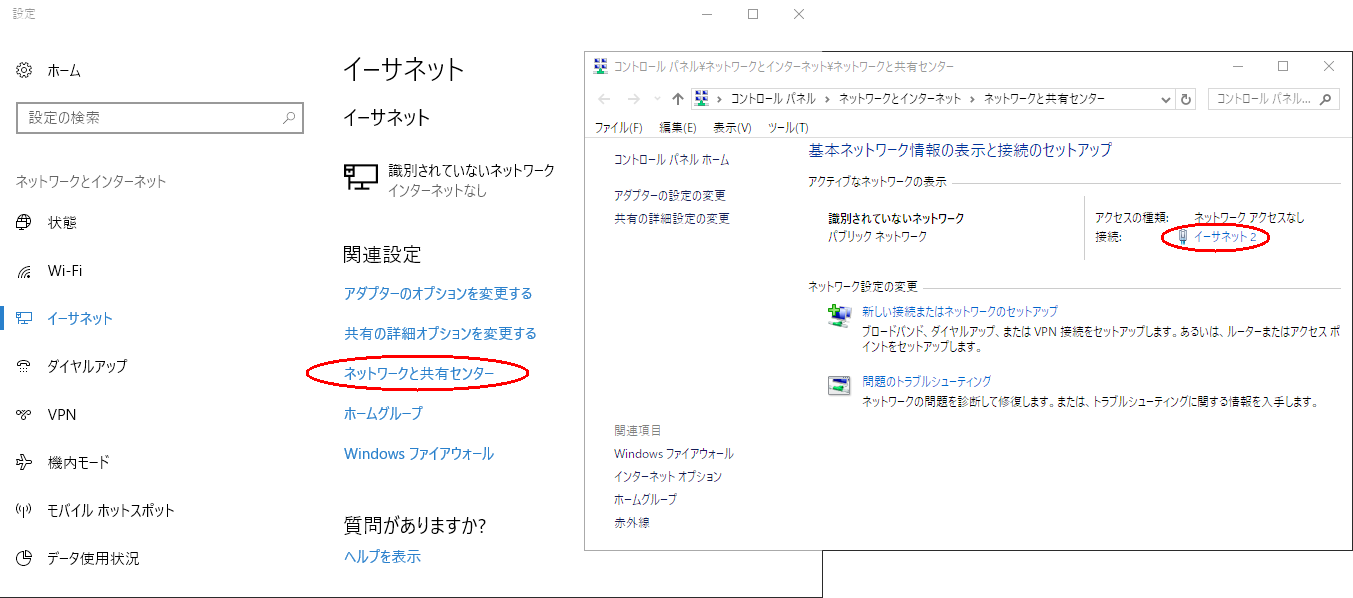1353x598 pixels.
Task: Go up one level in Control Panel
Action: click(678, 99)
